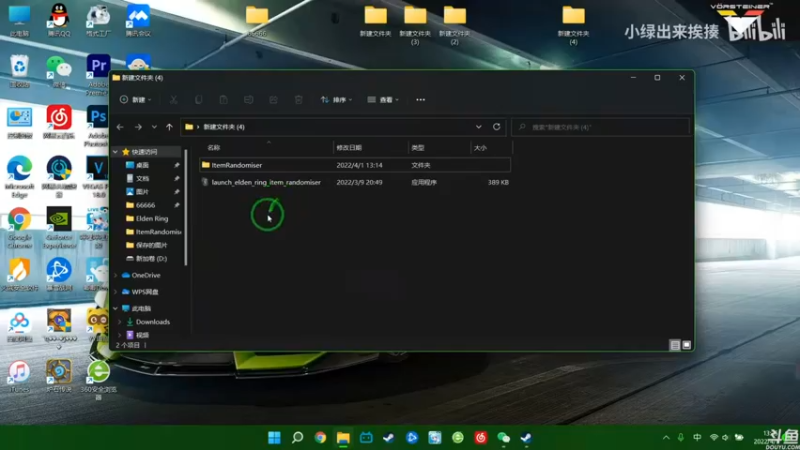
Task: Click the Share icon in Explorer toolbar
Action: 273,100
